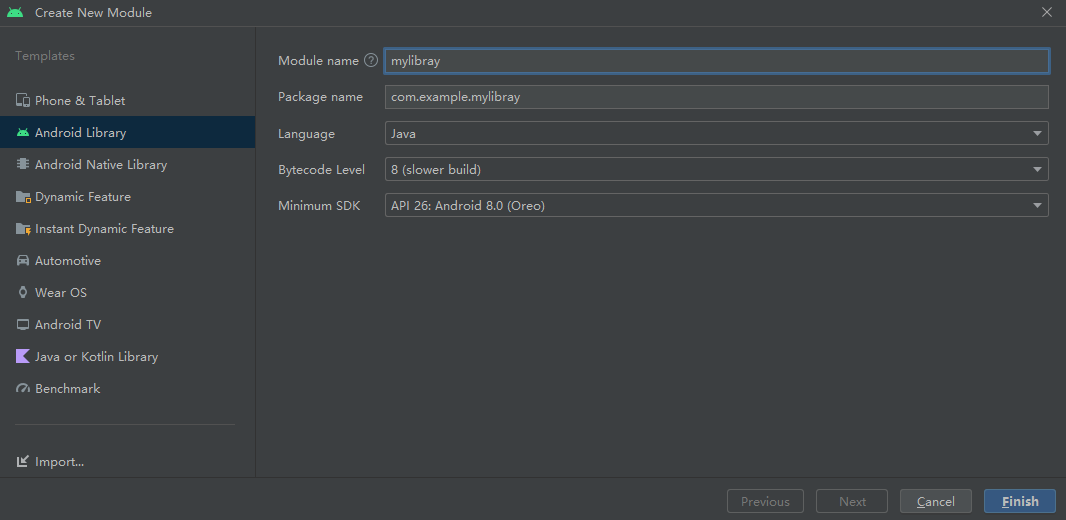
Task: Expand the Language dropdown
Action: pyautogui.click(x=717, y=133)
